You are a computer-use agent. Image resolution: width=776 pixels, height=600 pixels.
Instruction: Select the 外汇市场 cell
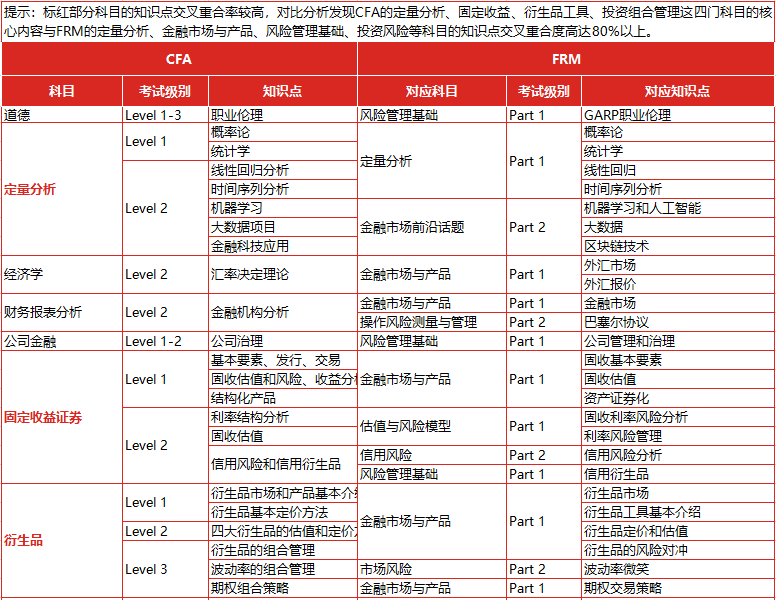tap(678, 265)
